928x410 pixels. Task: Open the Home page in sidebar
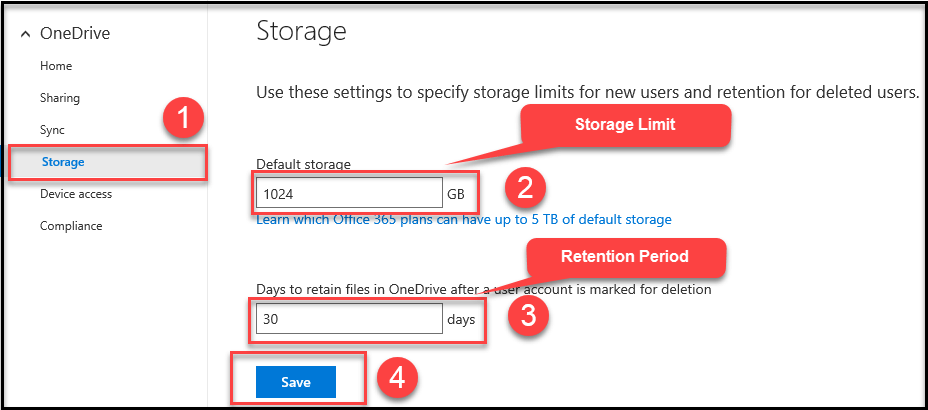pyautogui.click(x=56, y=66)
